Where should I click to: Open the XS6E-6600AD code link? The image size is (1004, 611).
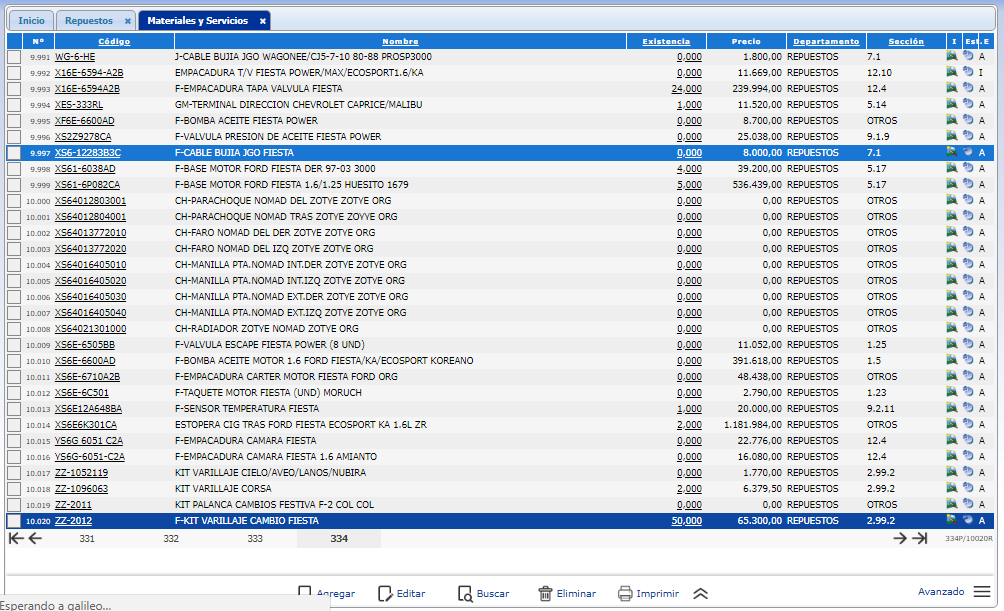click(85, 361)
